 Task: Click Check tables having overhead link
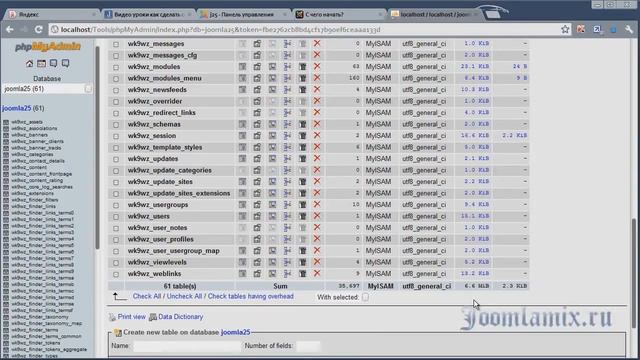click(x=251, y=296)
